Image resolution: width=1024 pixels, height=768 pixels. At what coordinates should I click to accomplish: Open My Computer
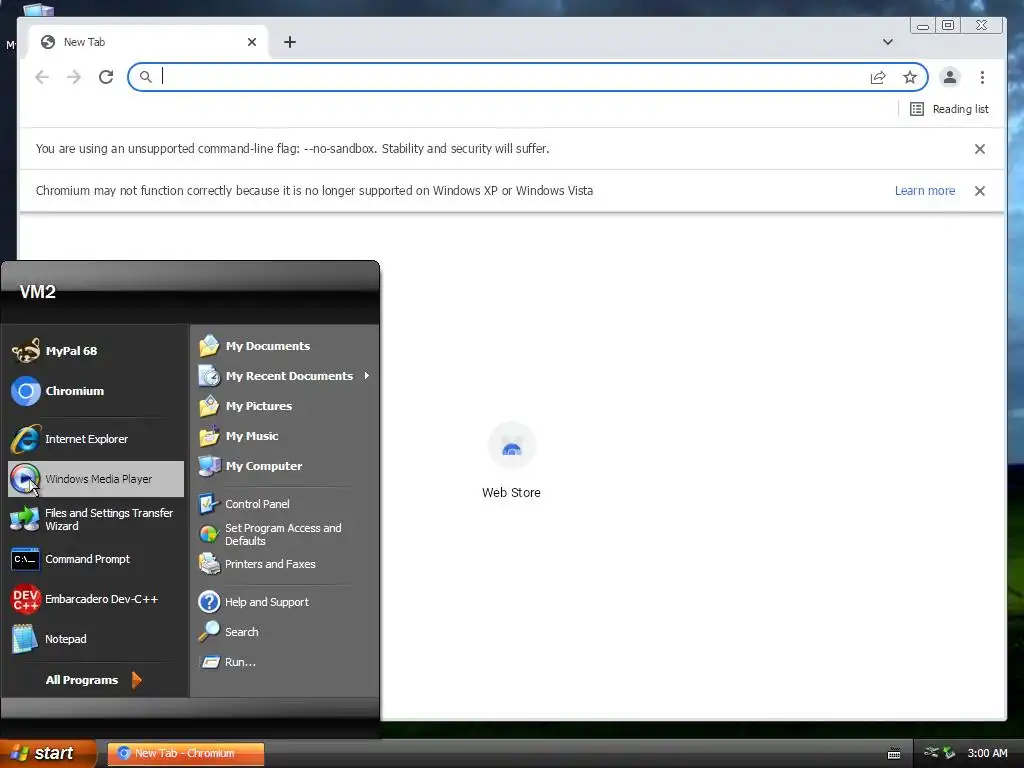tap(285, 466)
